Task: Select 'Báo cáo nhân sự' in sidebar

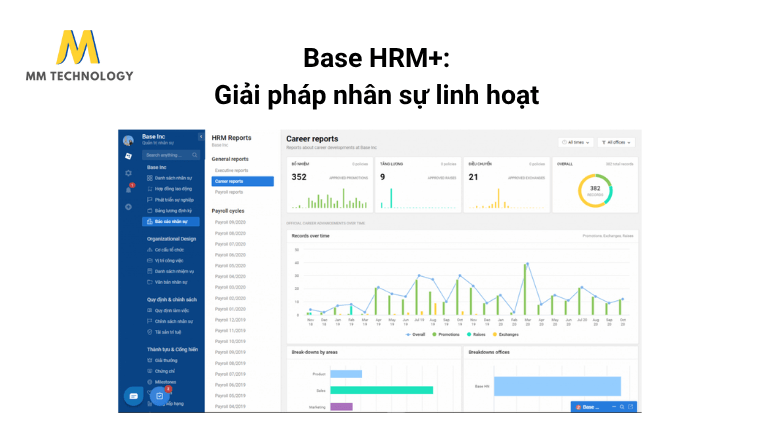Action: coord(171,222)
